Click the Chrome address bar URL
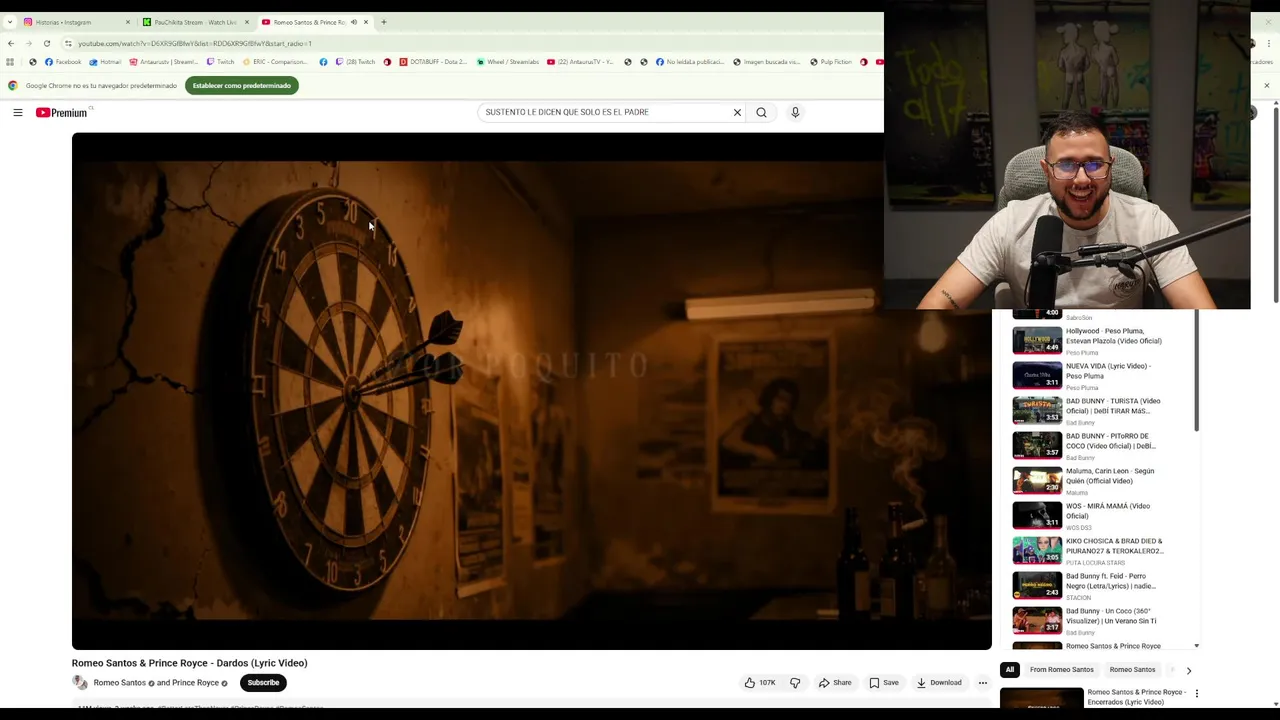 pyautogui.click(x=195, y=43)
